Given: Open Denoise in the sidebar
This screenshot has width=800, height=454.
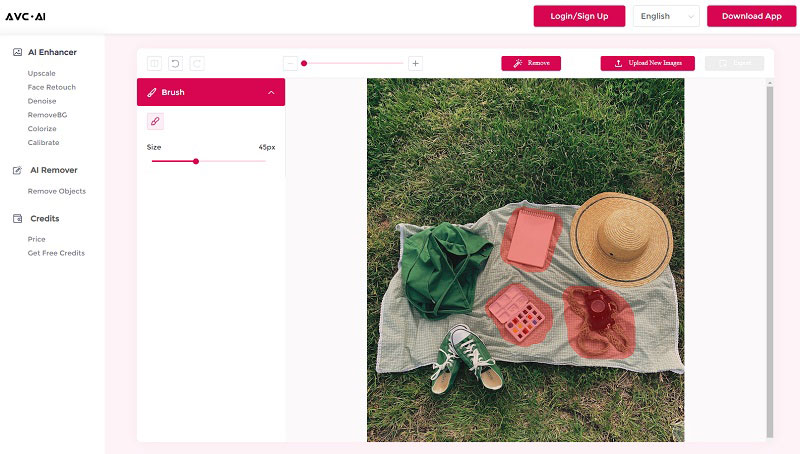Looking at the screenshot, I should (x=42, y=101).
